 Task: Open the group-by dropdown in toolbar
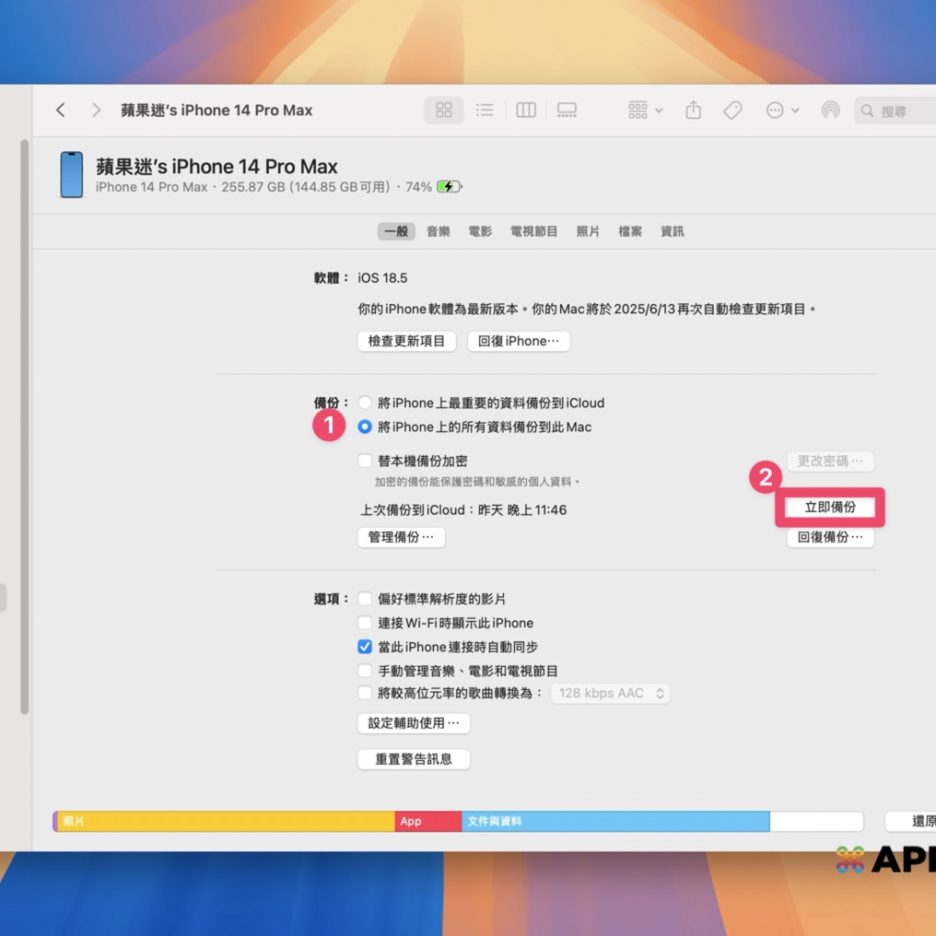coord(645,110)
